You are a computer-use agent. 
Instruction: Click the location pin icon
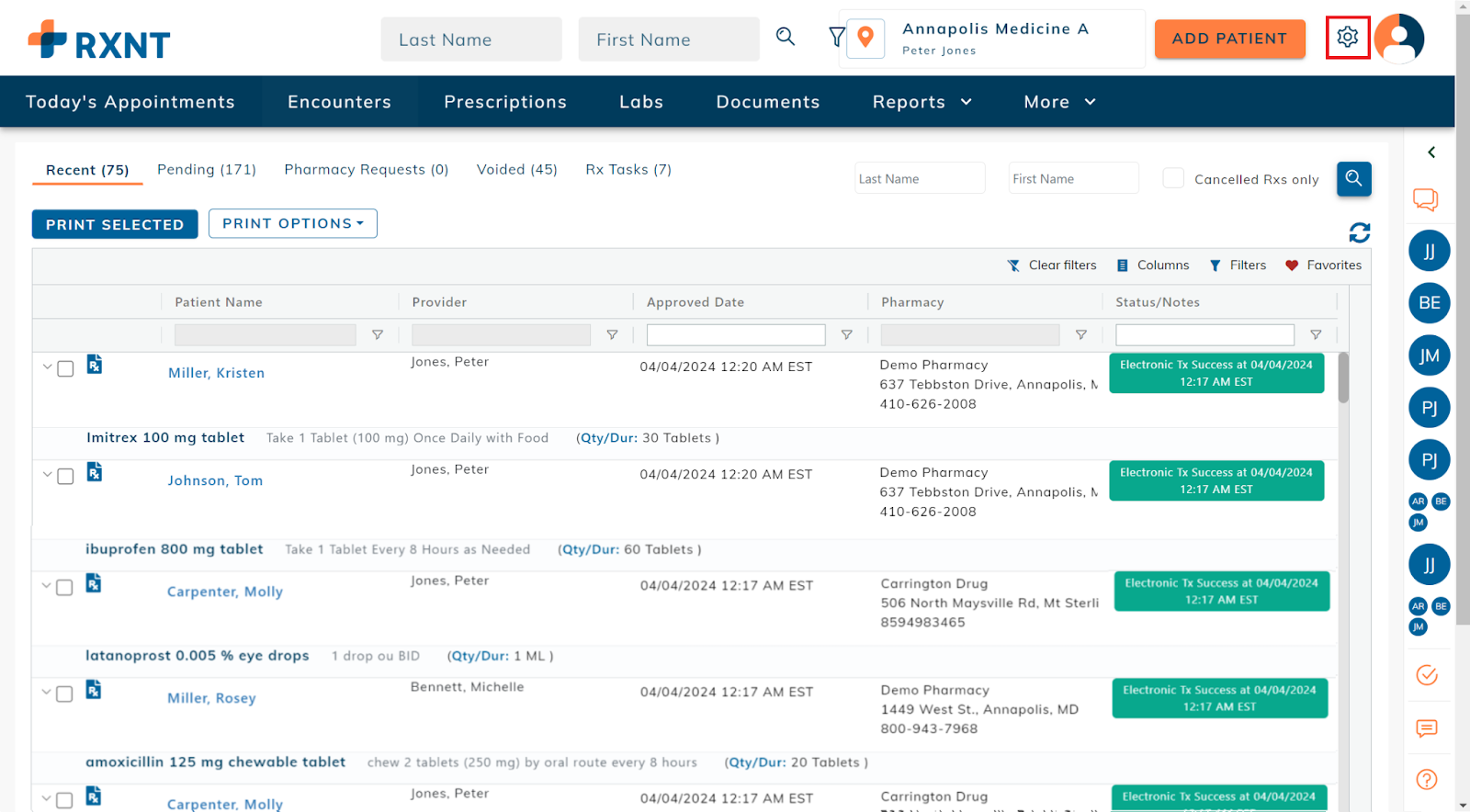(865, 38)
